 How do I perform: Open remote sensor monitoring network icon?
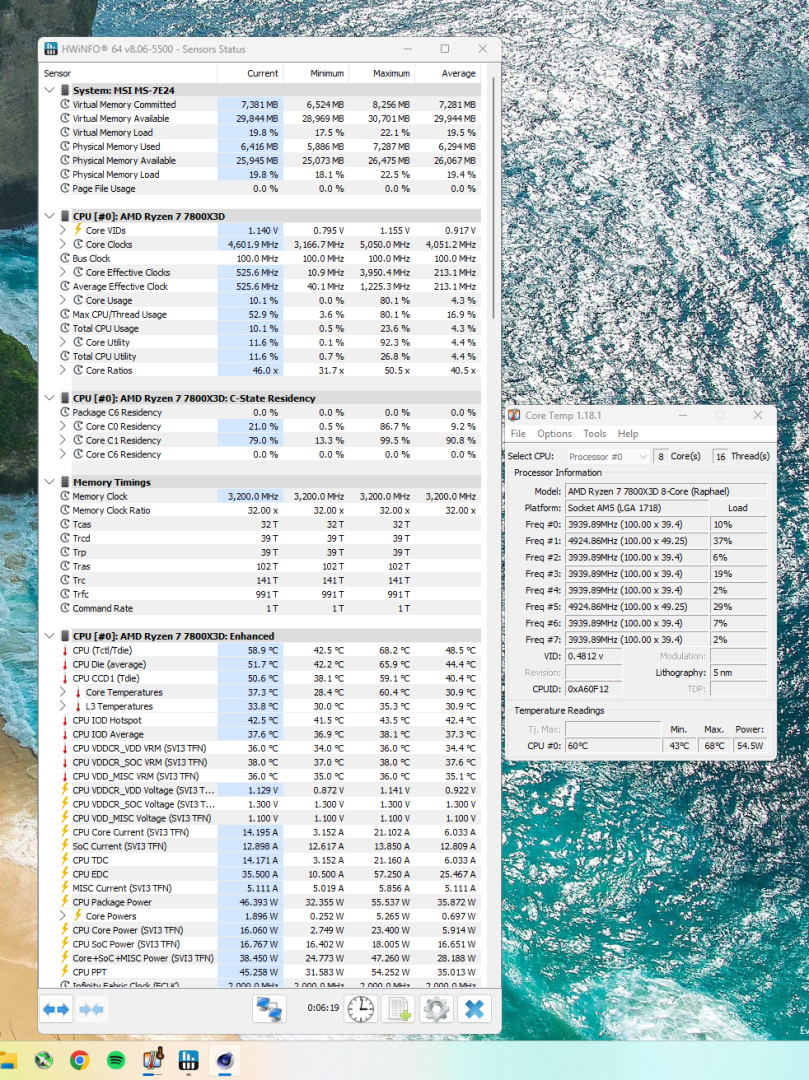click(x=269, y=1009)
